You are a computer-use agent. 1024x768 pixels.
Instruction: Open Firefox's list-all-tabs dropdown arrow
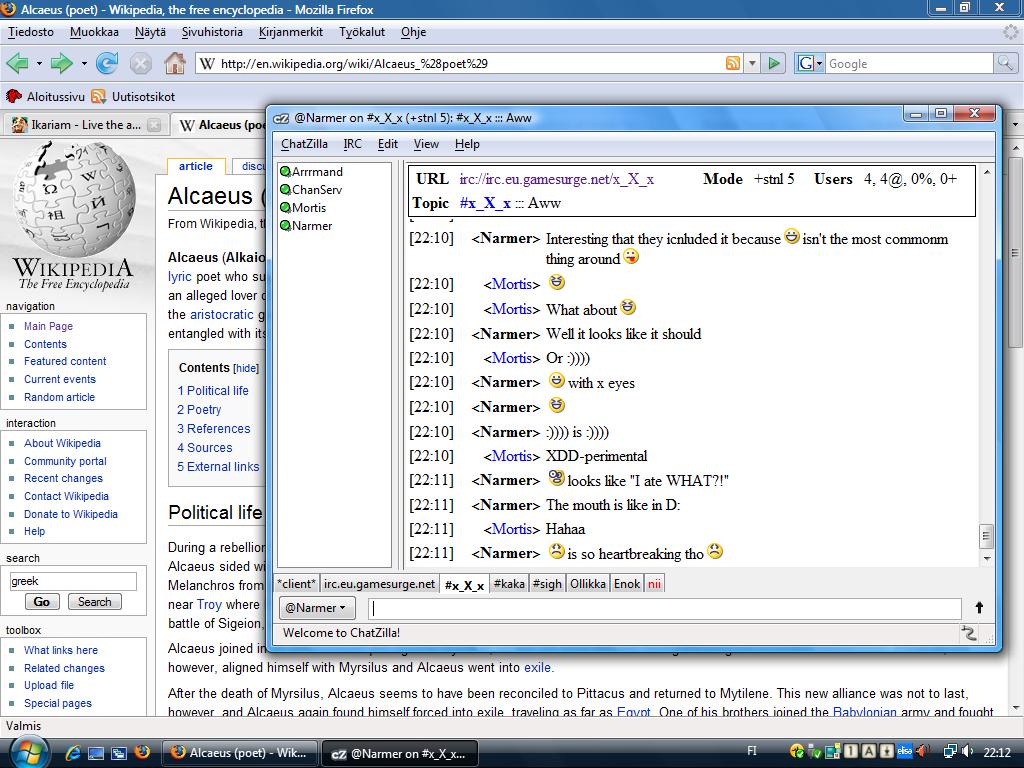tap(1015, 124)
